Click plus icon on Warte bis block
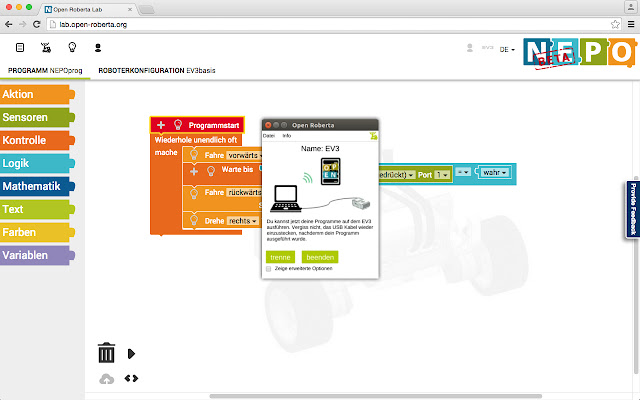 (194, 171)
